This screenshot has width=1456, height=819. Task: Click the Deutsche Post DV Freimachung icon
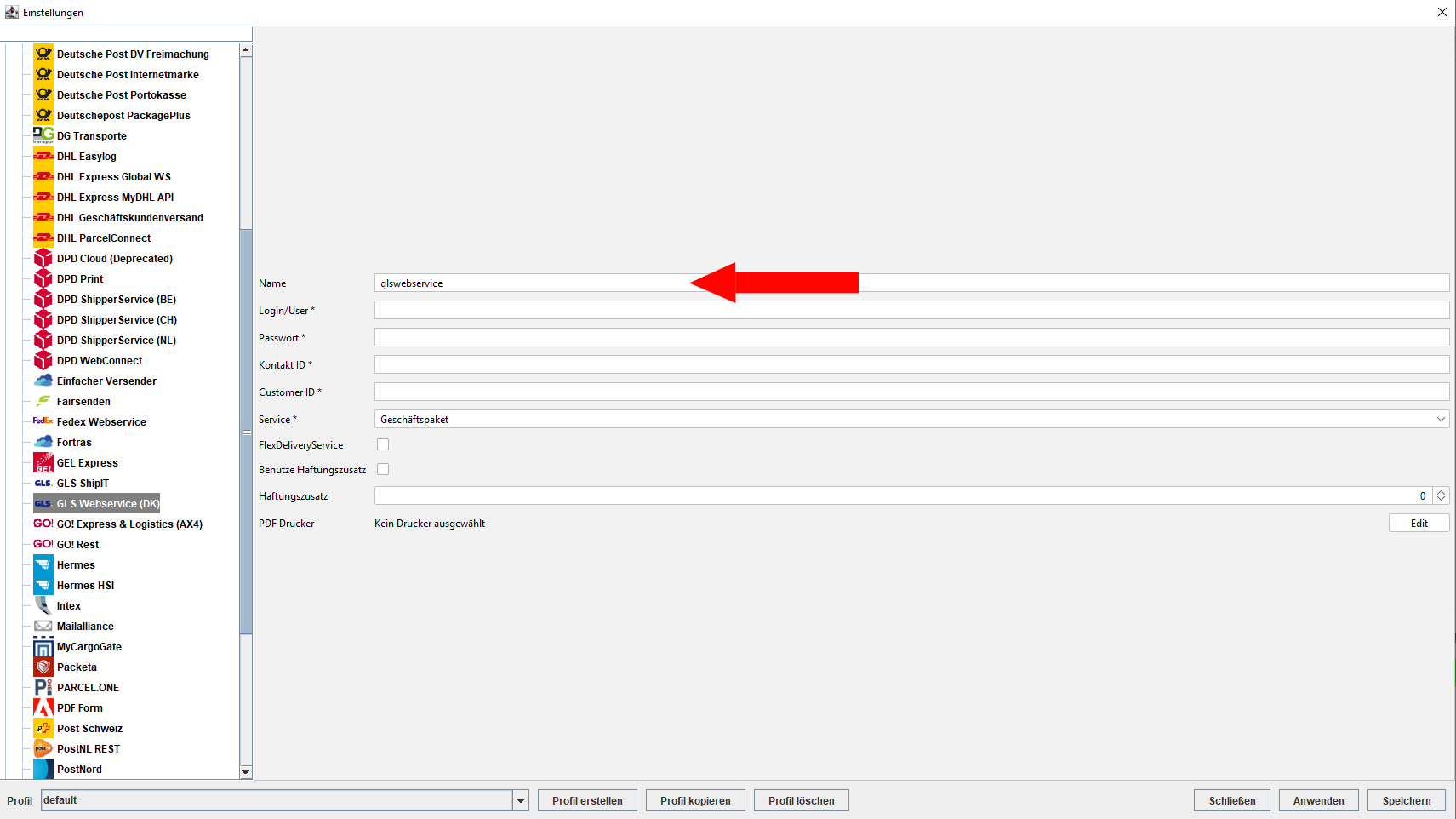pos(43,54)
